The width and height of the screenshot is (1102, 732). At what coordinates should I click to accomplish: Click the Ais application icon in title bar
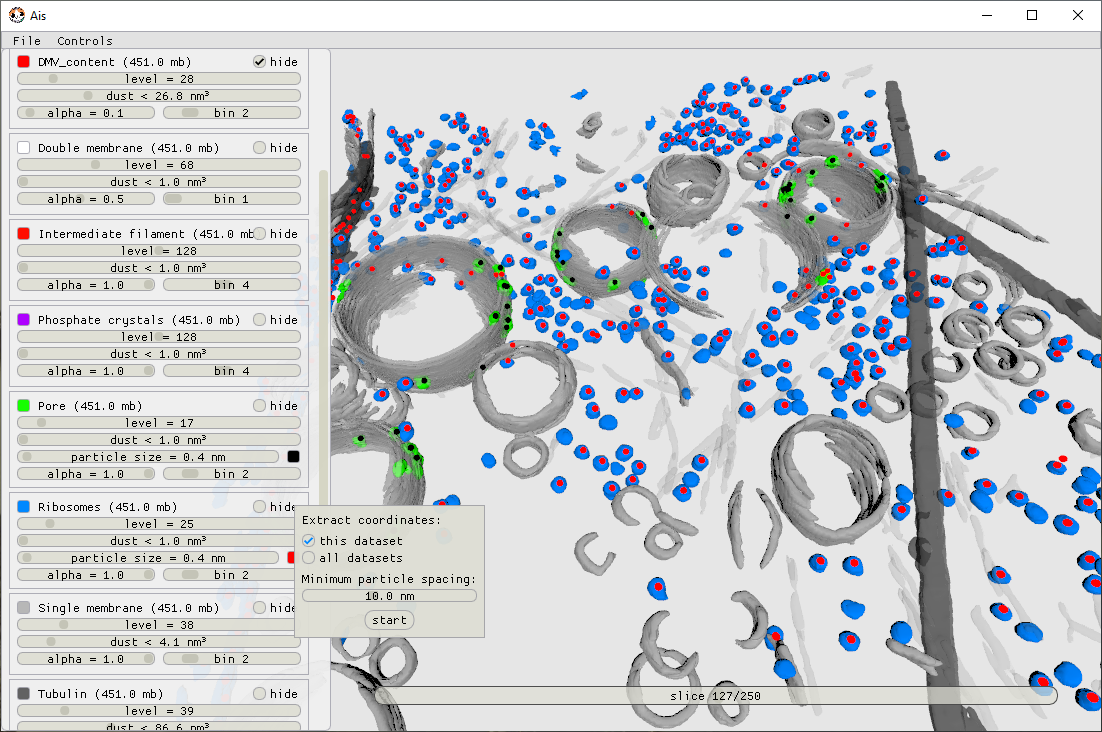point(17,15)
